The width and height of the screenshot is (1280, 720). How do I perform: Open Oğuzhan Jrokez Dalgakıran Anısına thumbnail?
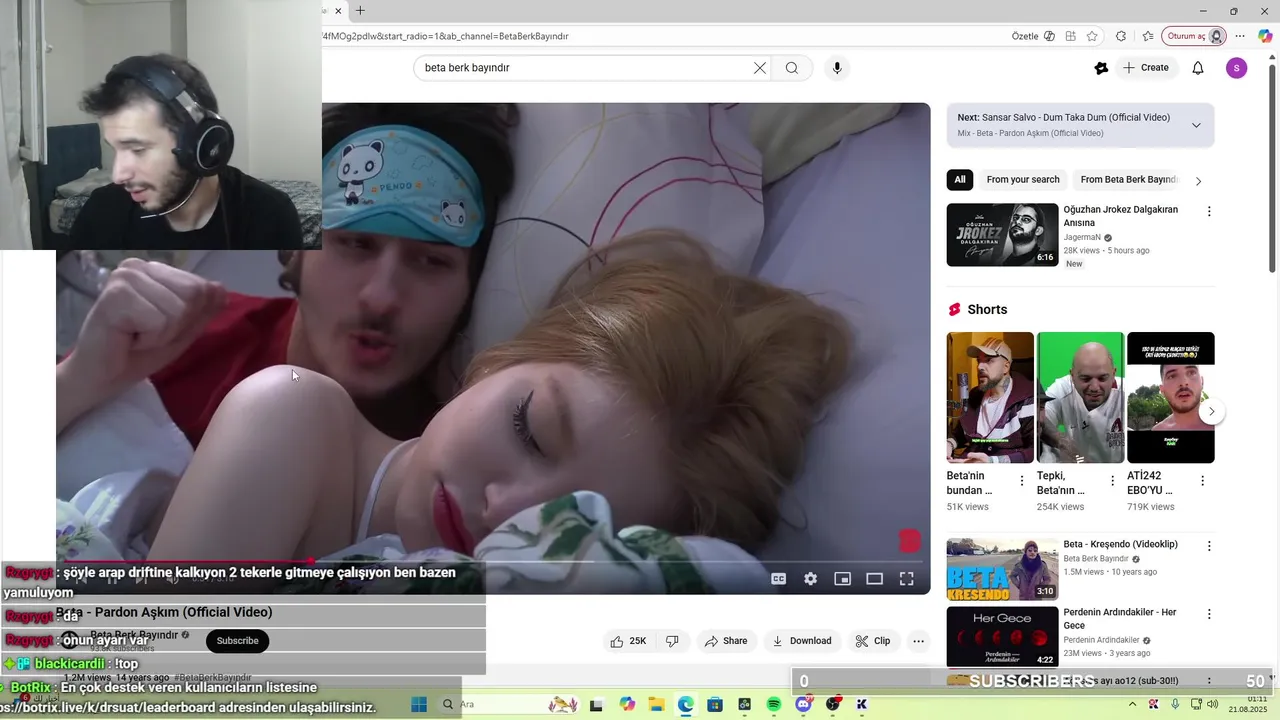1002,235
